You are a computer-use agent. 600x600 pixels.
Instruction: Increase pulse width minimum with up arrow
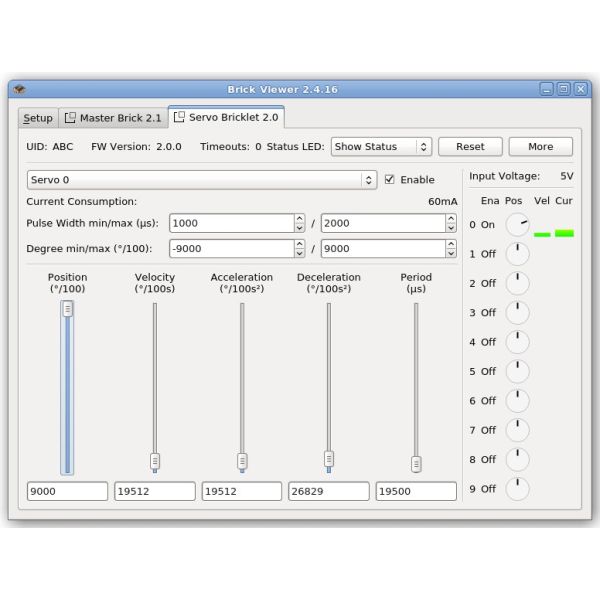[300, 218]
